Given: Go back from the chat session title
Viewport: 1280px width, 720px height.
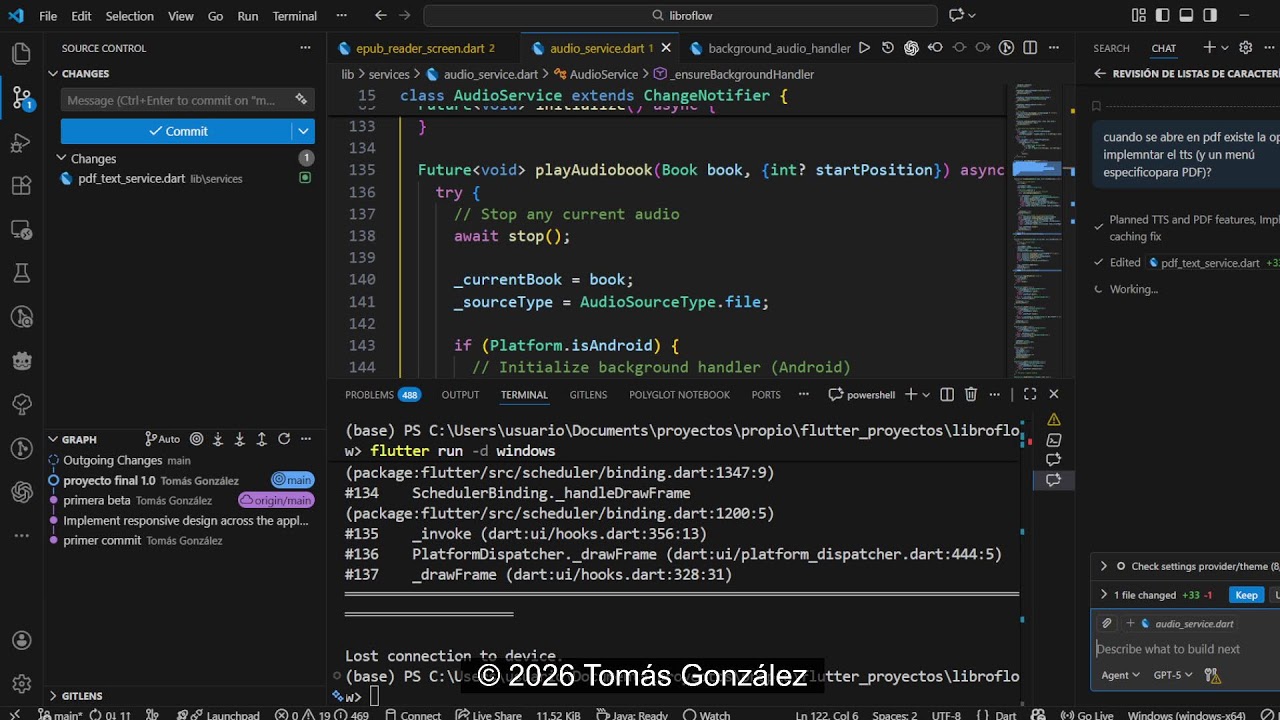Looking at the screenshot, I should (x=1100, y=74).
